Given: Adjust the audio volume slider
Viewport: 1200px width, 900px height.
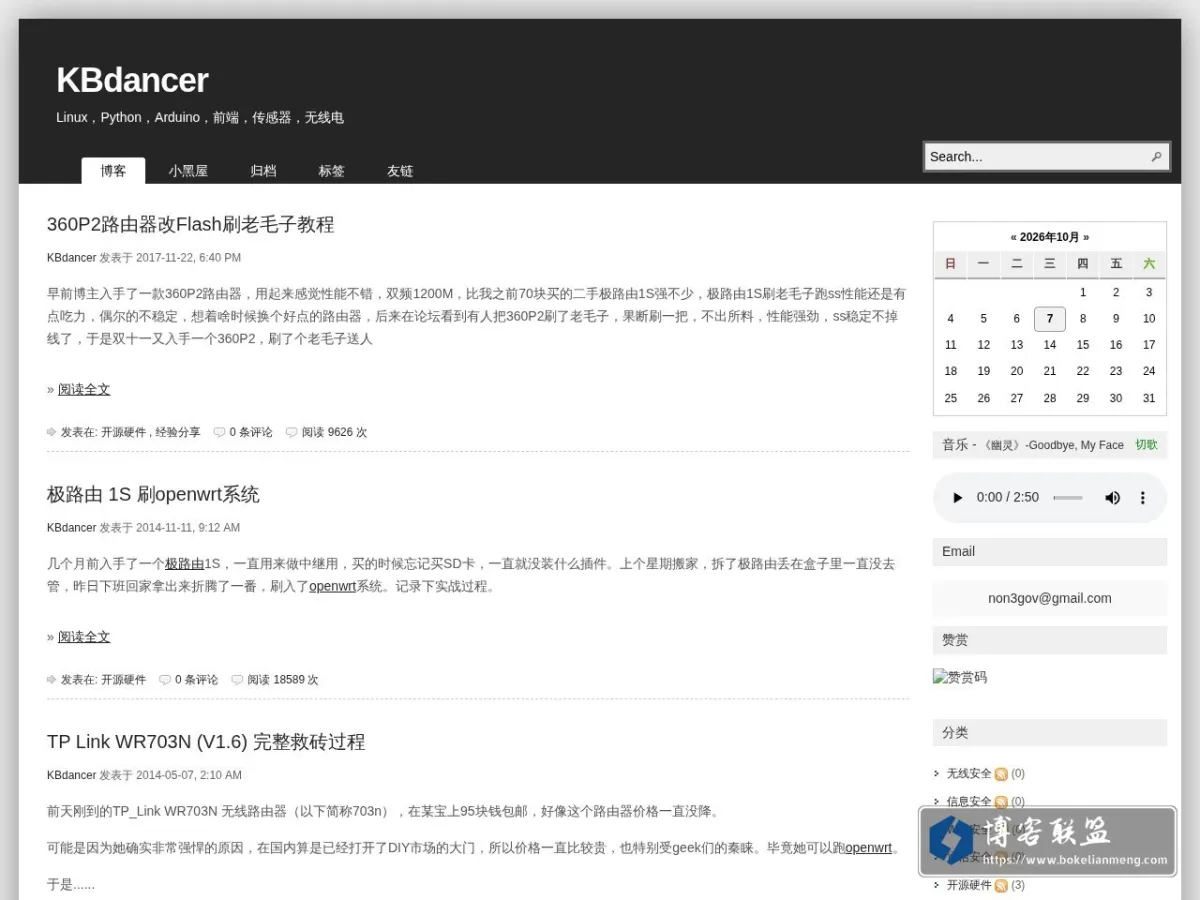Looking at the screenshot, I should [1068, 497].
